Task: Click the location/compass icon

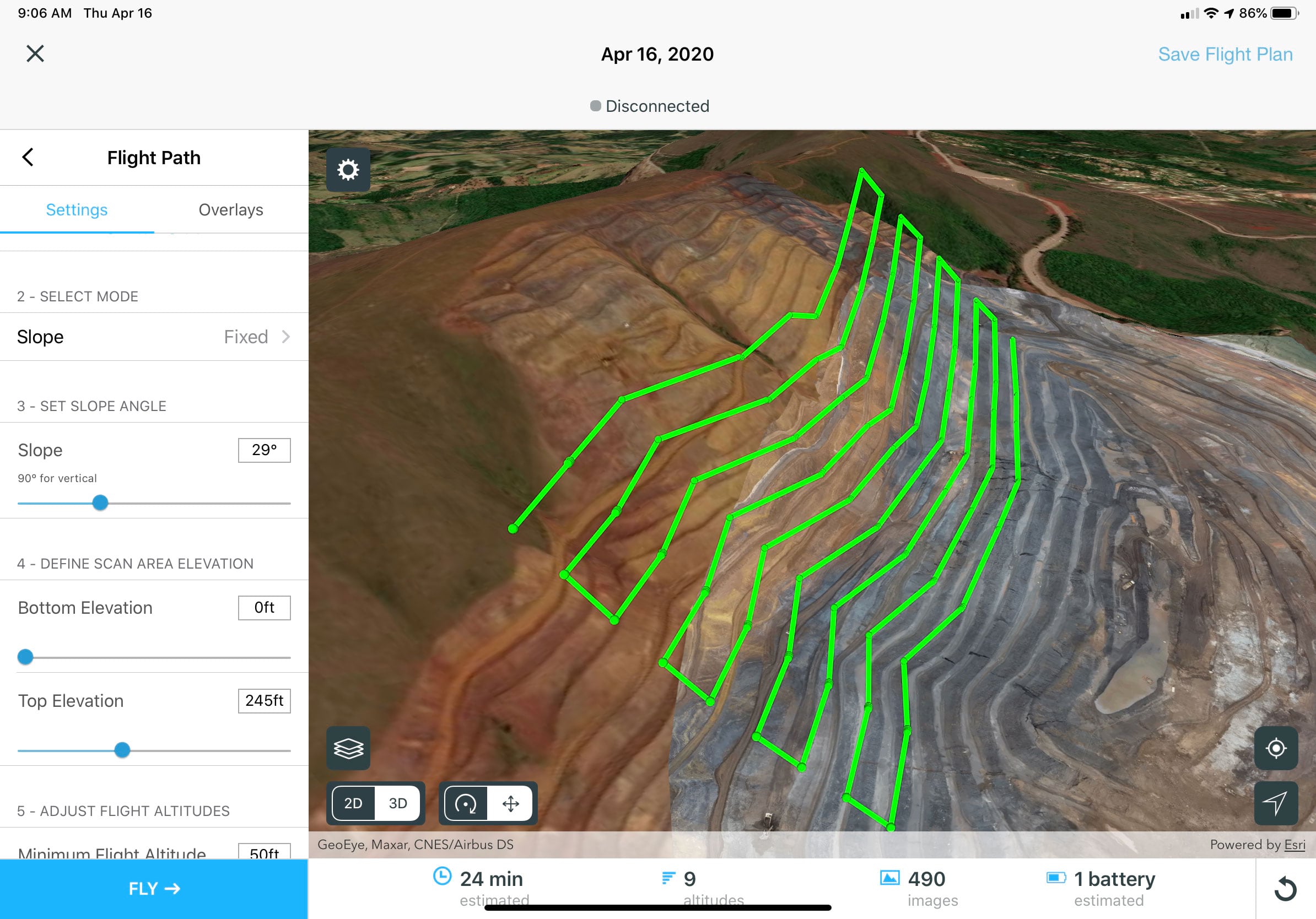Action: coord(1277,748)
